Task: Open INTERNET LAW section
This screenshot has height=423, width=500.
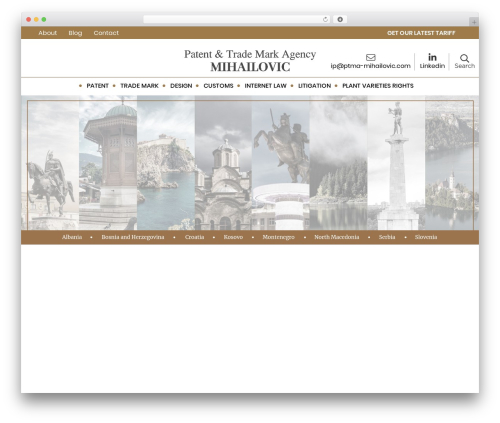Action: (x=266, y=86)
